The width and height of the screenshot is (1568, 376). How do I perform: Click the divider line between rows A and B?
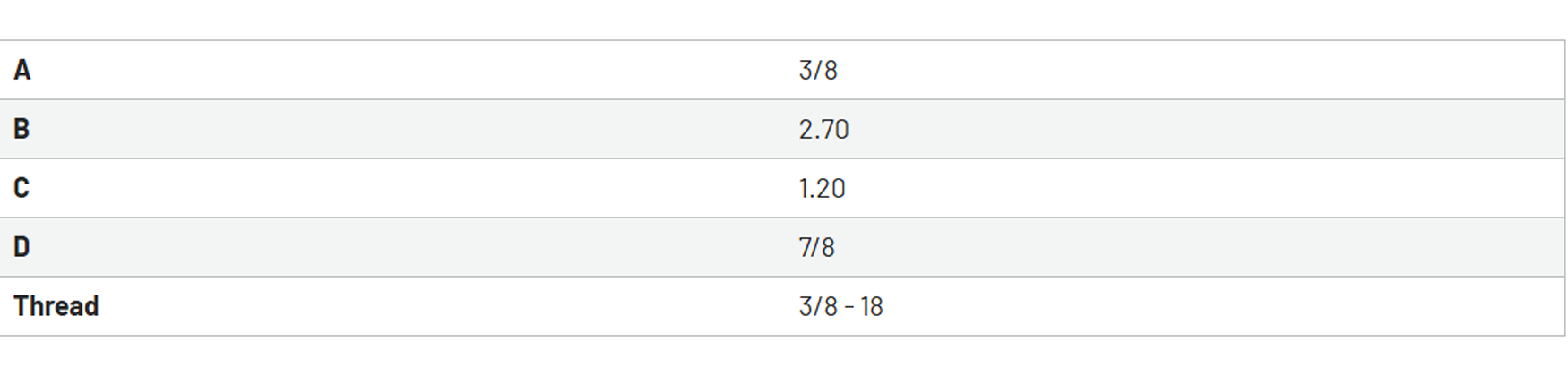click(x=782, y=99)
